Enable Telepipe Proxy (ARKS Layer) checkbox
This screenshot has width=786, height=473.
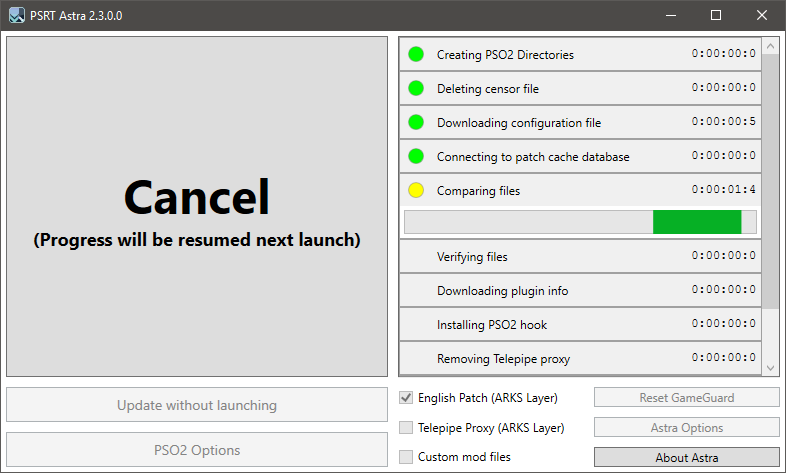pos(406,427)
